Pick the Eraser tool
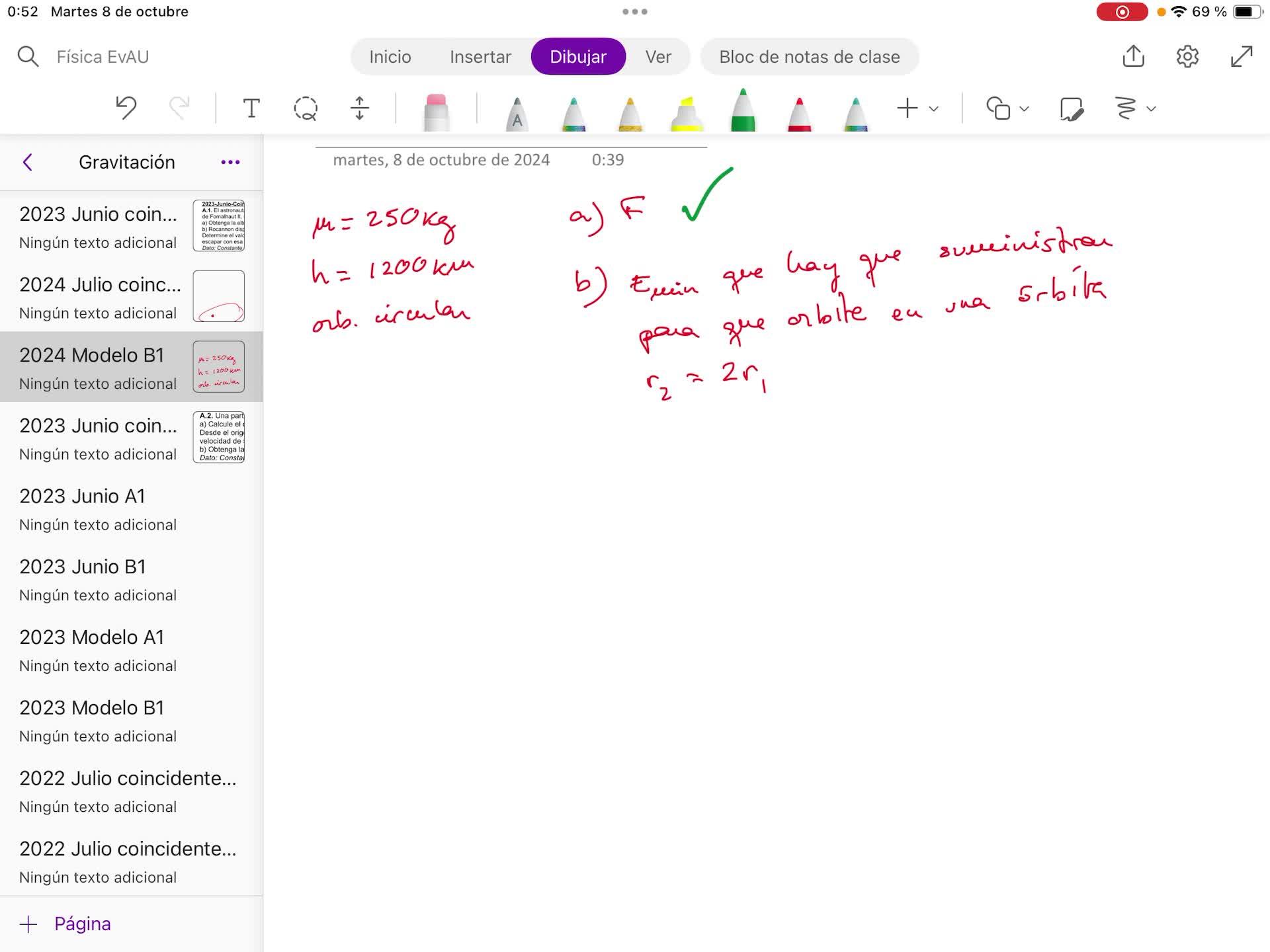This screenshot has width=1270, height=952. point(436,112)
